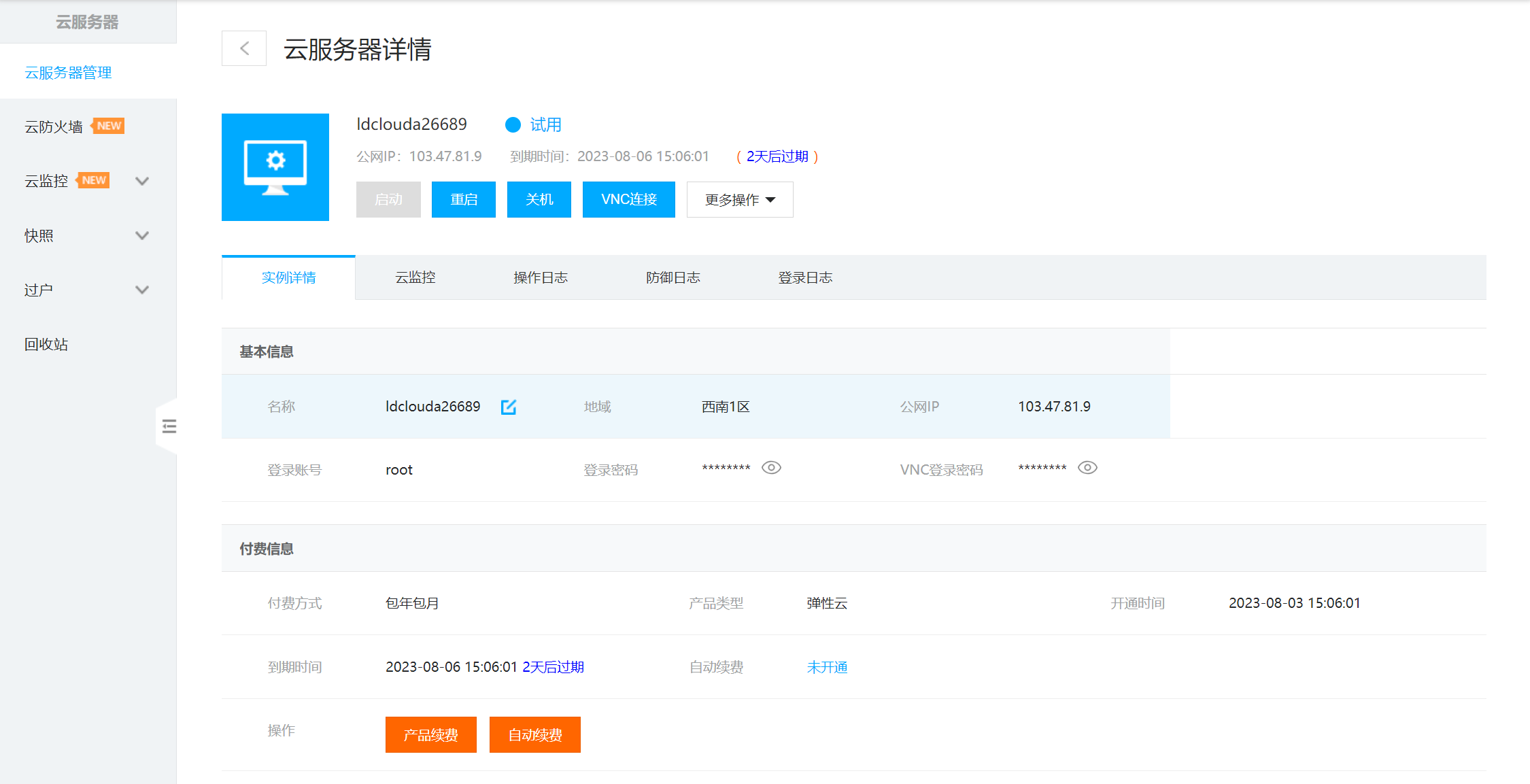Open the 更多操作 dropdown

point(740,200)
